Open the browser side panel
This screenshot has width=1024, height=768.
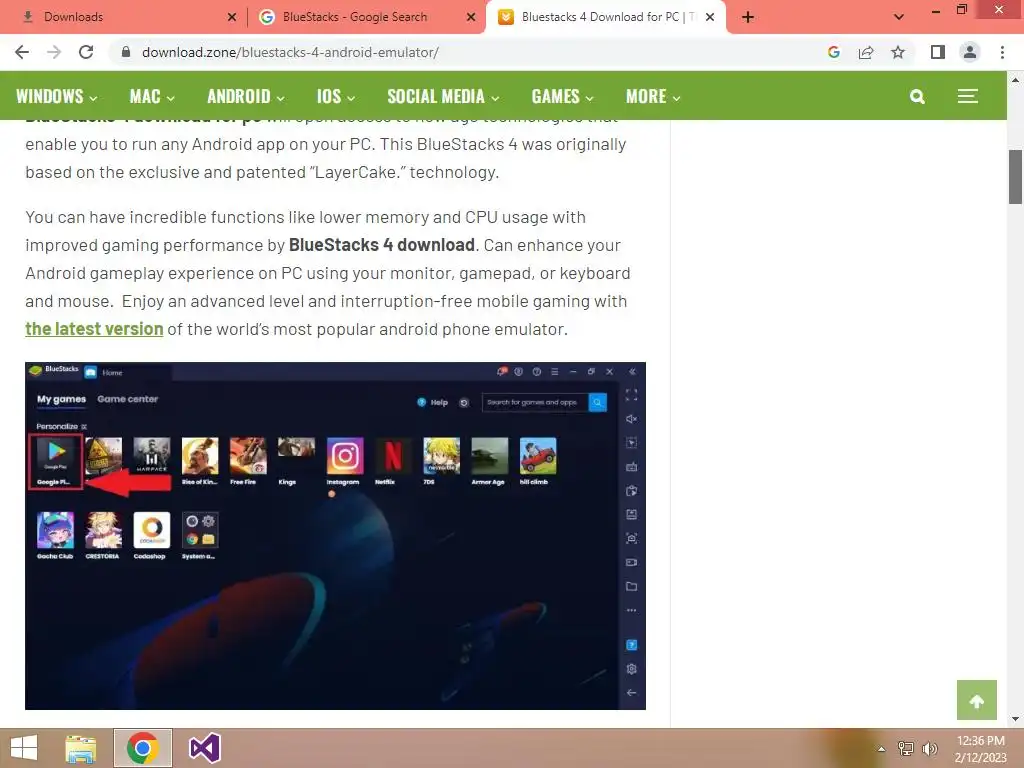[938, 52]
